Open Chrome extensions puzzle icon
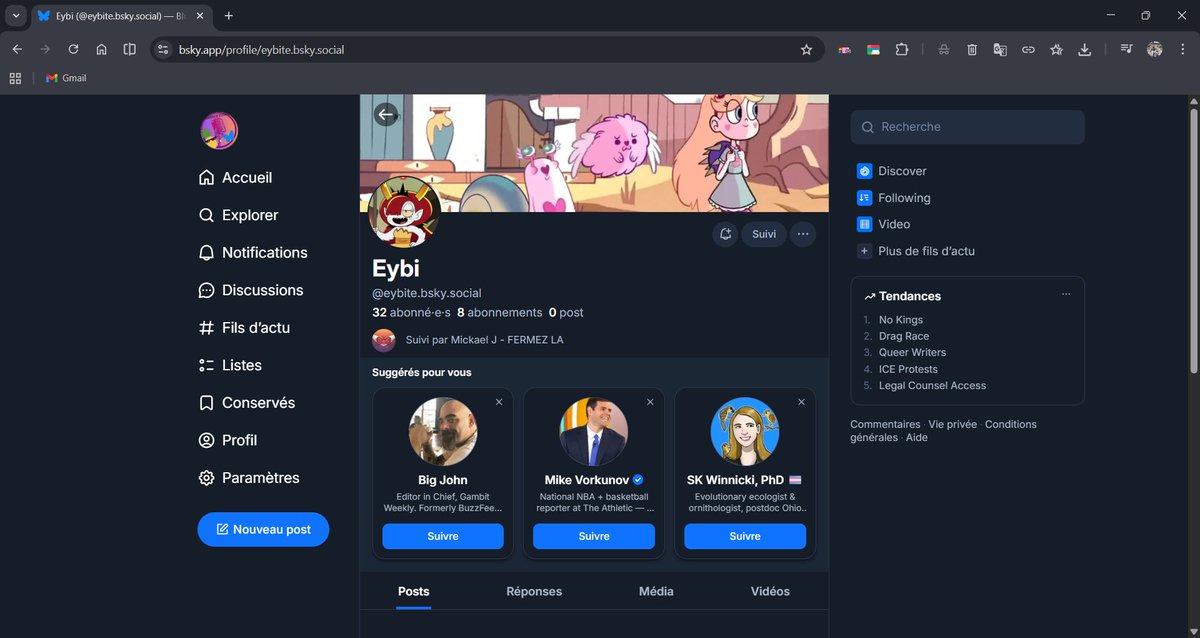 pos(901,49)
